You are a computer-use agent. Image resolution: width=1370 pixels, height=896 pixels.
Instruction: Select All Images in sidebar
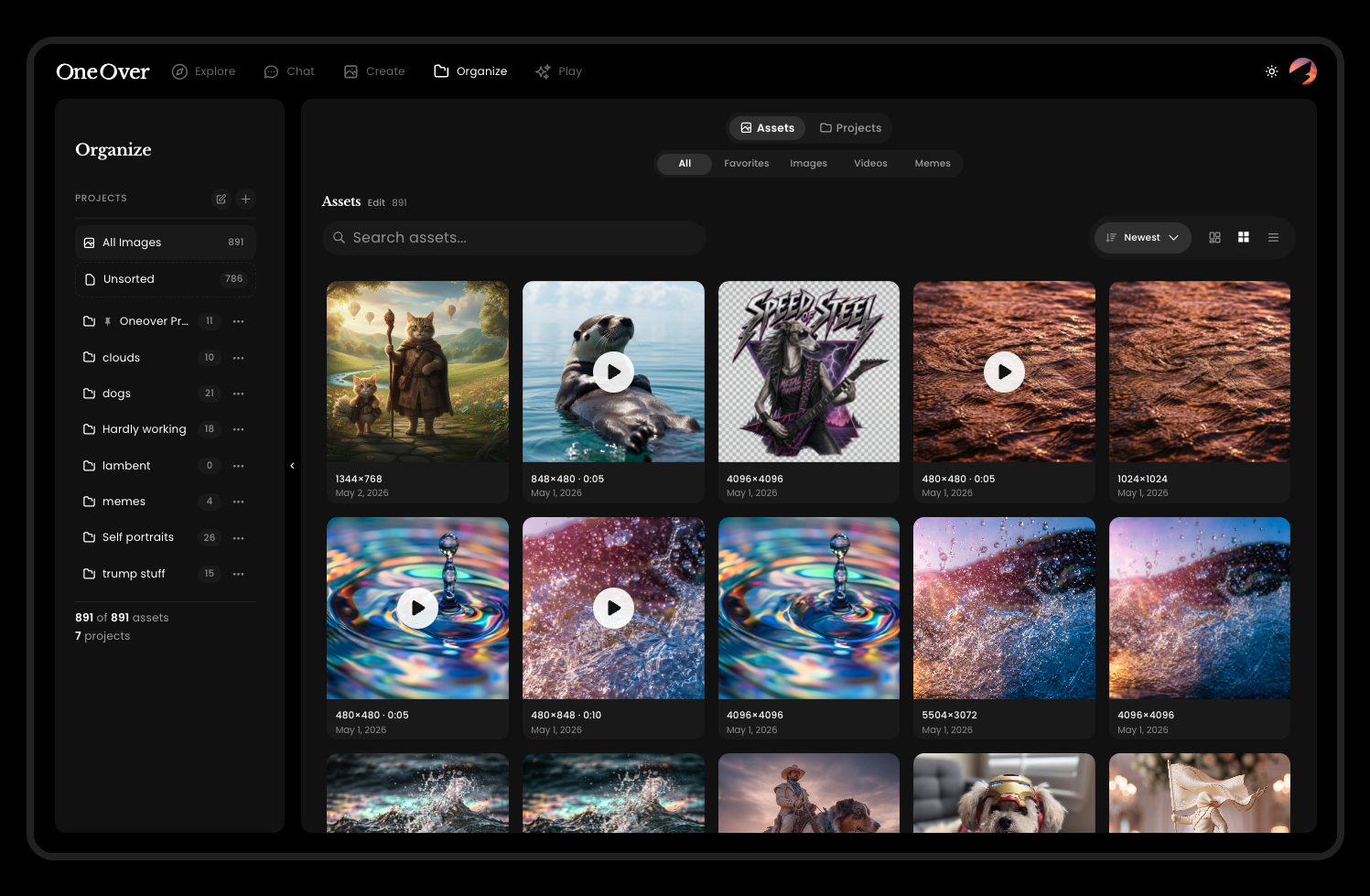tap(165, 243)
